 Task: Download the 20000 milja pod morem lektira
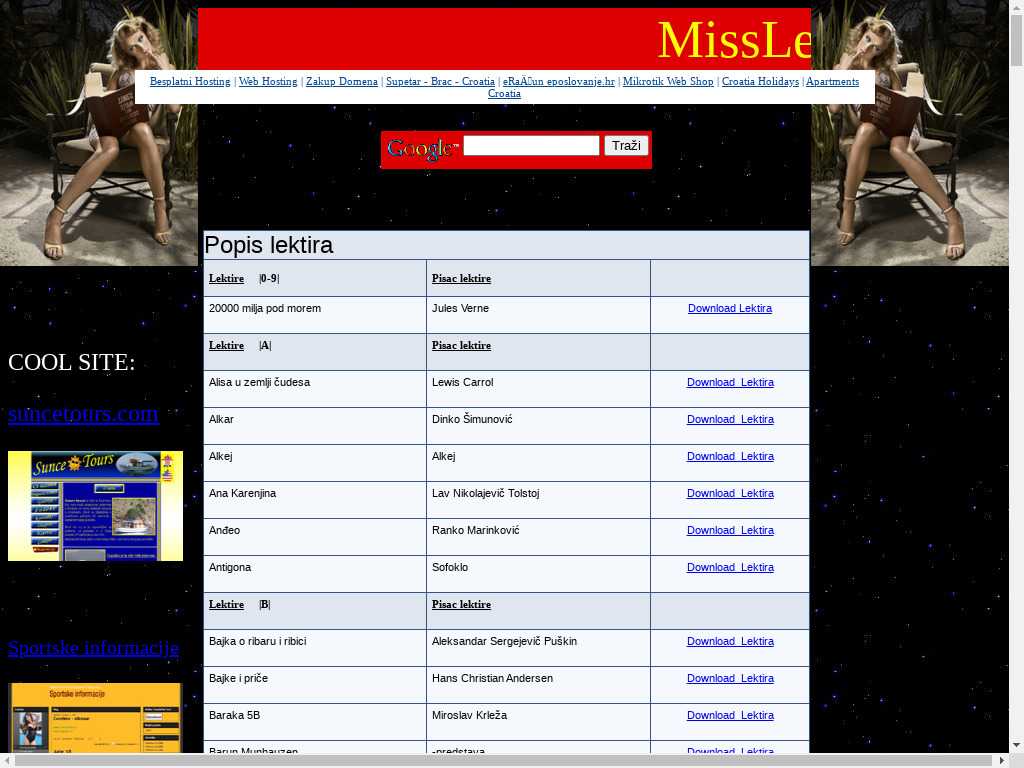coord(730,309)
